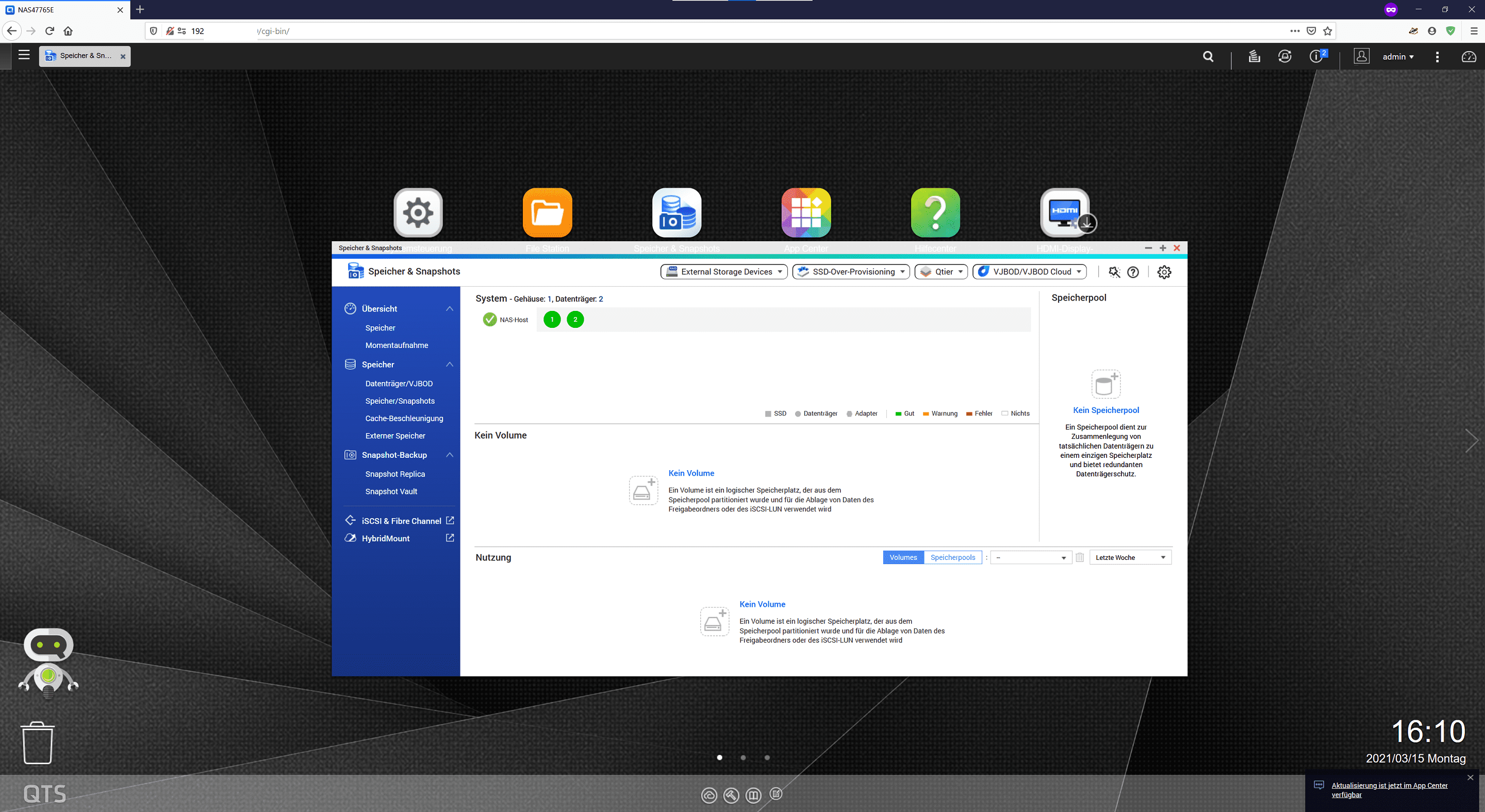Open the three-dot more options menu

1437,57
